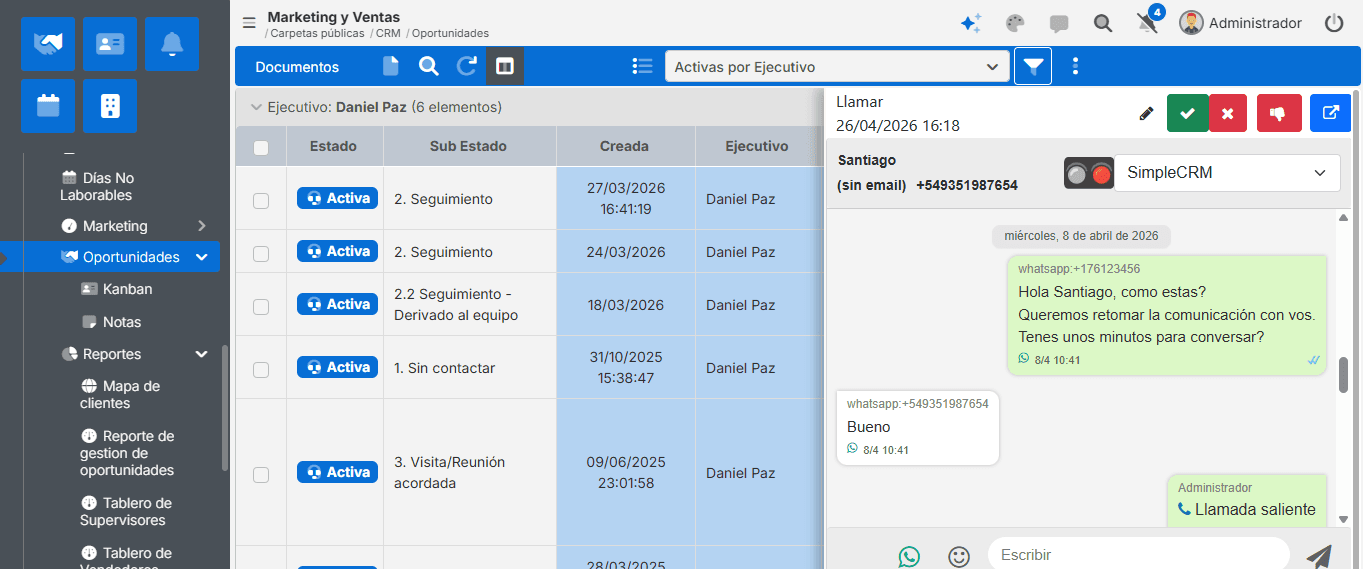
Task: Send the message with paper plane icon
Action: coord(1319,556)
